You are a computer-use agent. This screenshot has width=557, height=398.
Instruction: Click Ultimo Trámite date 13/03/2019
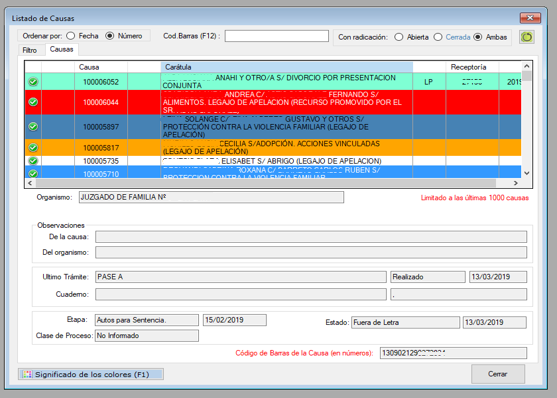tap(498, 277)
